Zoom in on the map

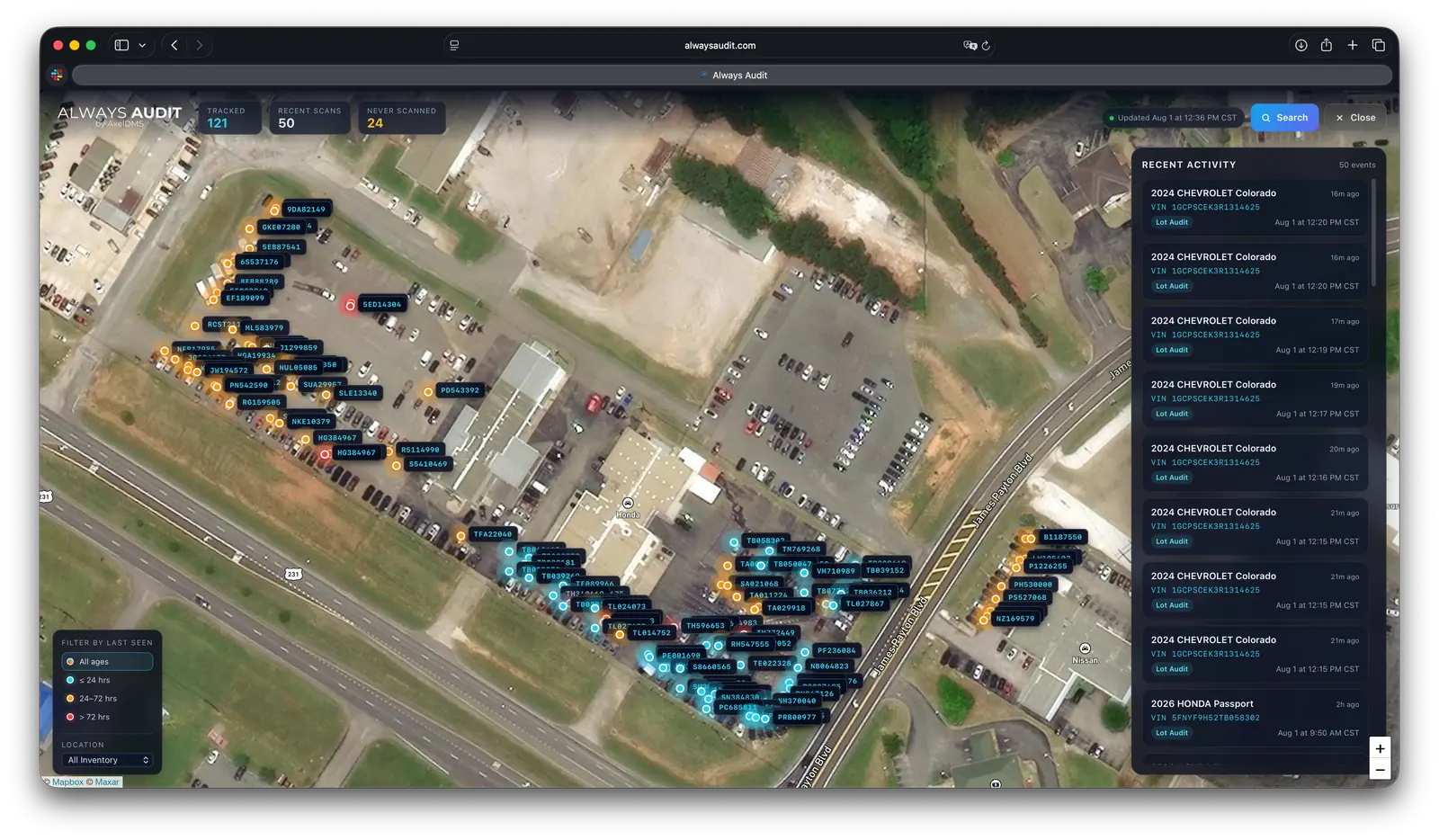tap(1380, 748)
